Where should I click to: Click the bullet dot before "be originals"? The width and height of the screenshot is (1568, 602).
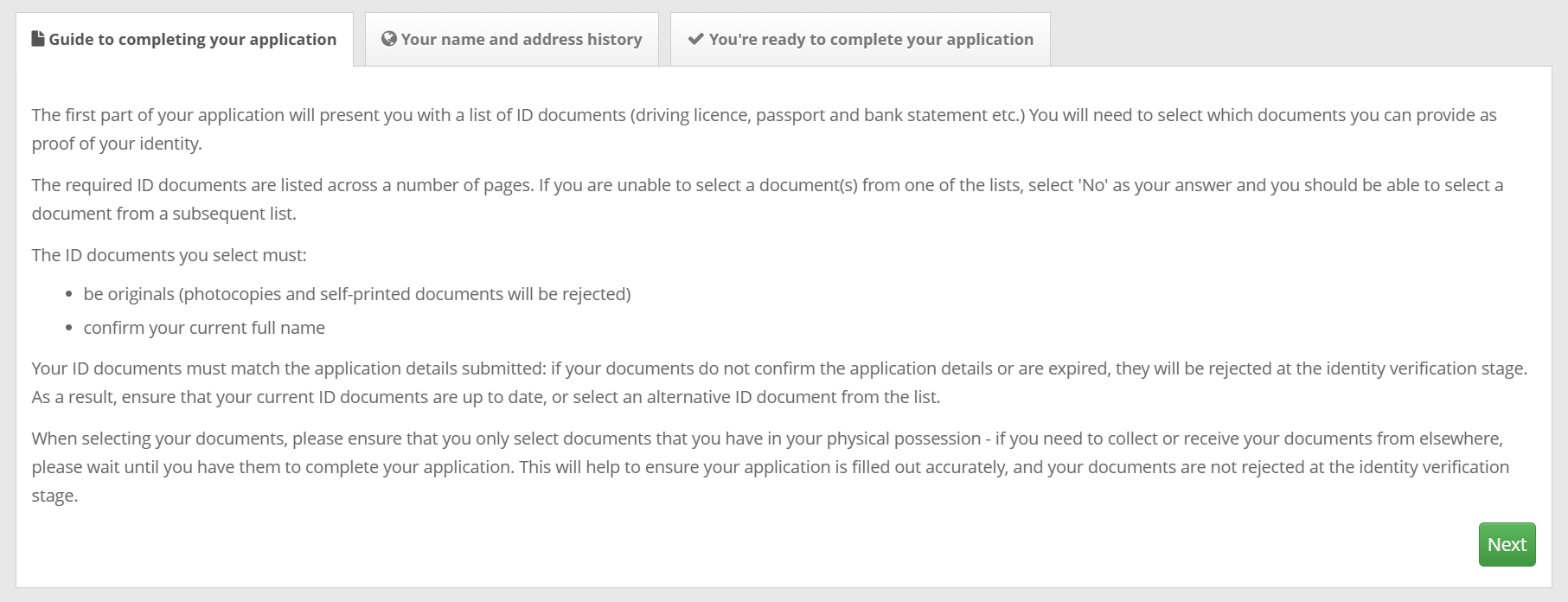69,295
